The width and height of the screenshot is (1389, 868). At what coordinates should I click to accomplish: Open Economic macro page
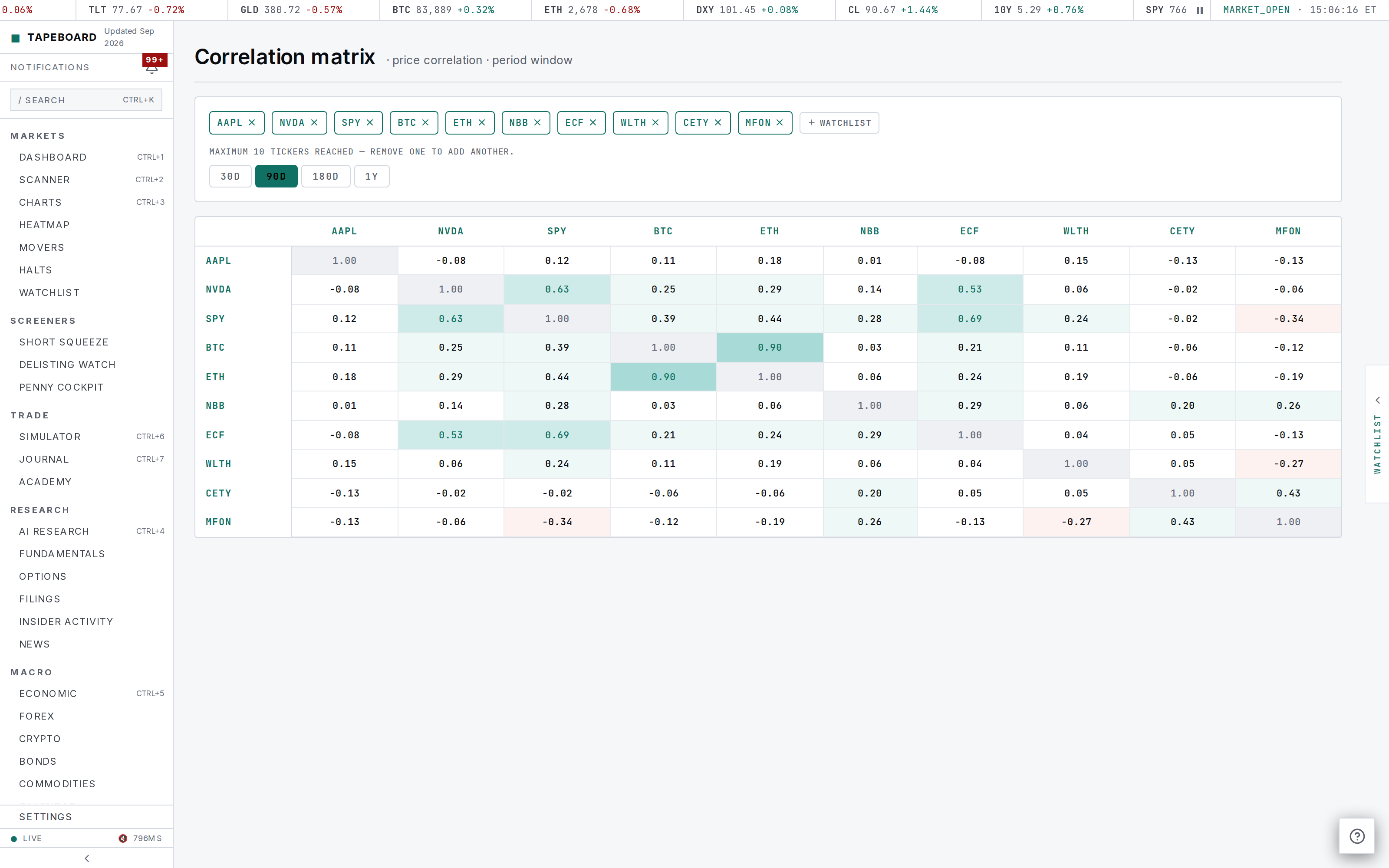(87, 694)
